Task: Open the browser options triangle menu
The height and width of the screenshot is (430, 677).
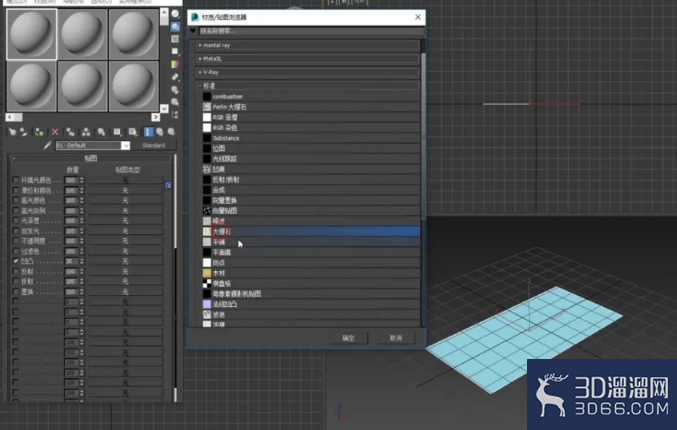Action: 193,31
